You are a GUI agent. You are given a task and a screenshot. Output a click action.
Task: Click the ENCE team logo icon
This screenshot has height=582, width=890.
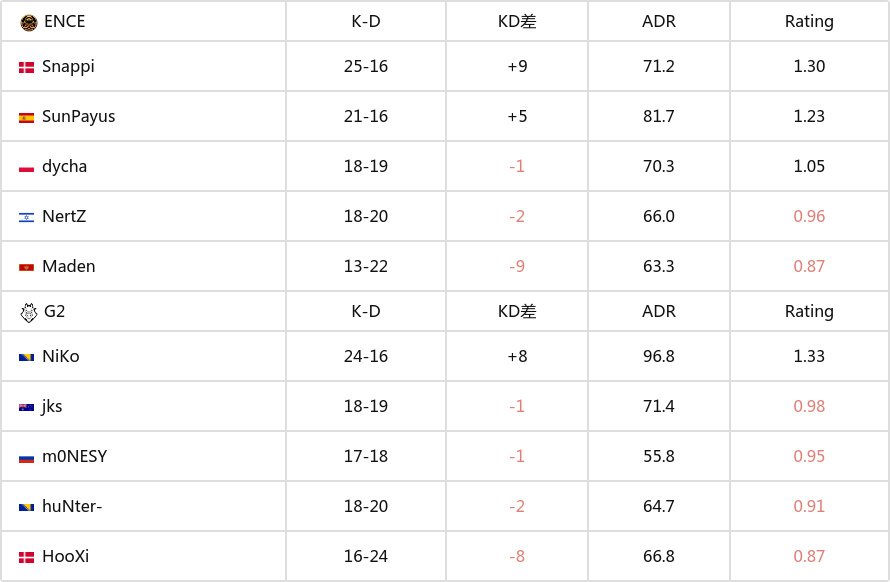[x=28, y=22]
